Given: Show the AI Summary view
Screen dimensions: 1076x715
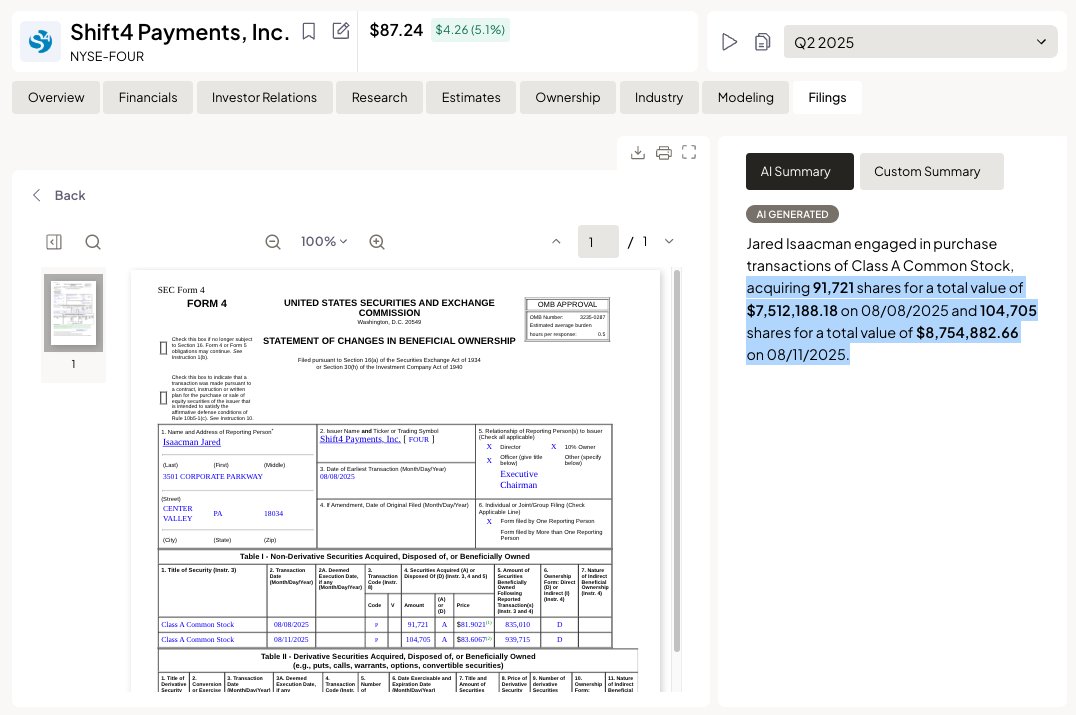Looking at the screenshot, I should pyautogui.click(x=799, y=172).
